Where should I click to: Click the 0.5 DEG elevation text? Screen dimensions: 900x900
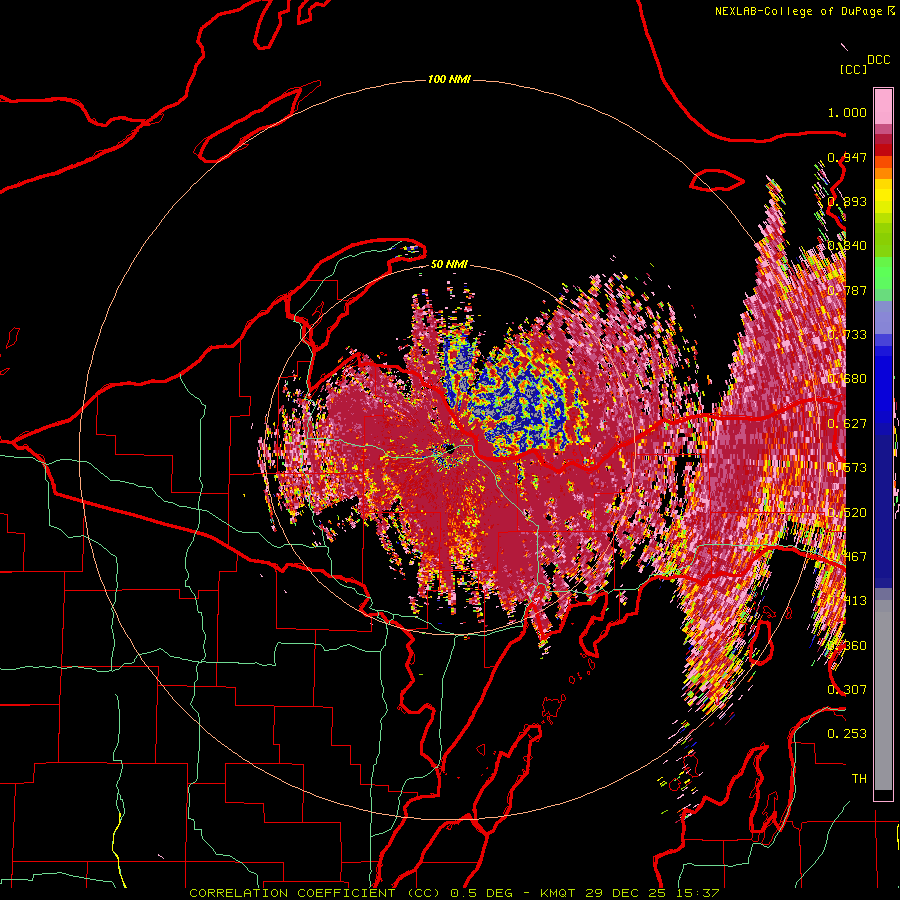[x=482, y=893]
